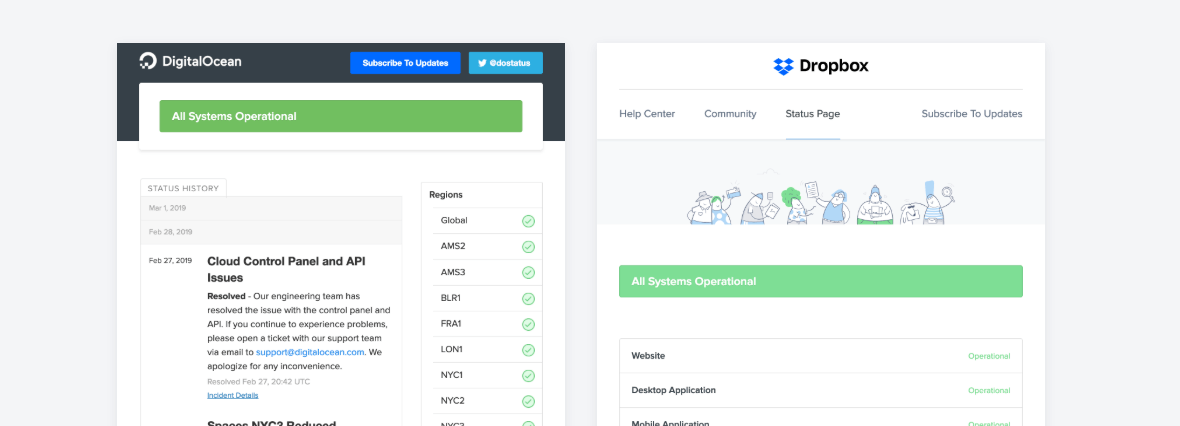This screenshot has height=426, width=1180.
Task: Click the LON1 region label
Action: coord(452,349)
